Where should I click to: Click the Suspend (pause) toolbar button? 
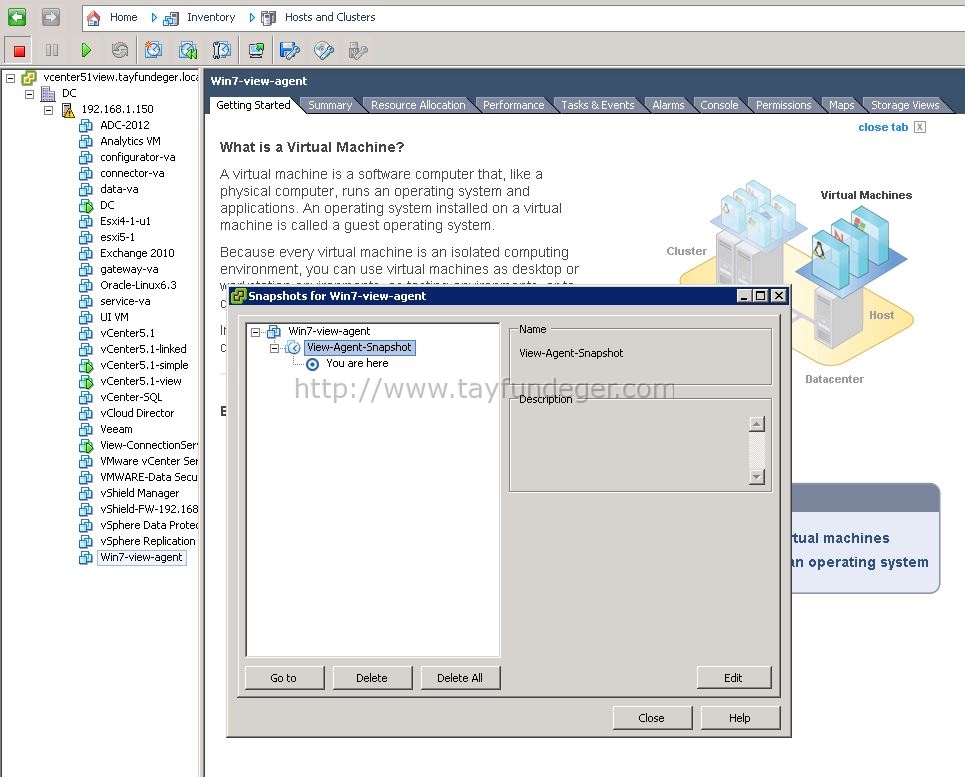tap(52, 50)
